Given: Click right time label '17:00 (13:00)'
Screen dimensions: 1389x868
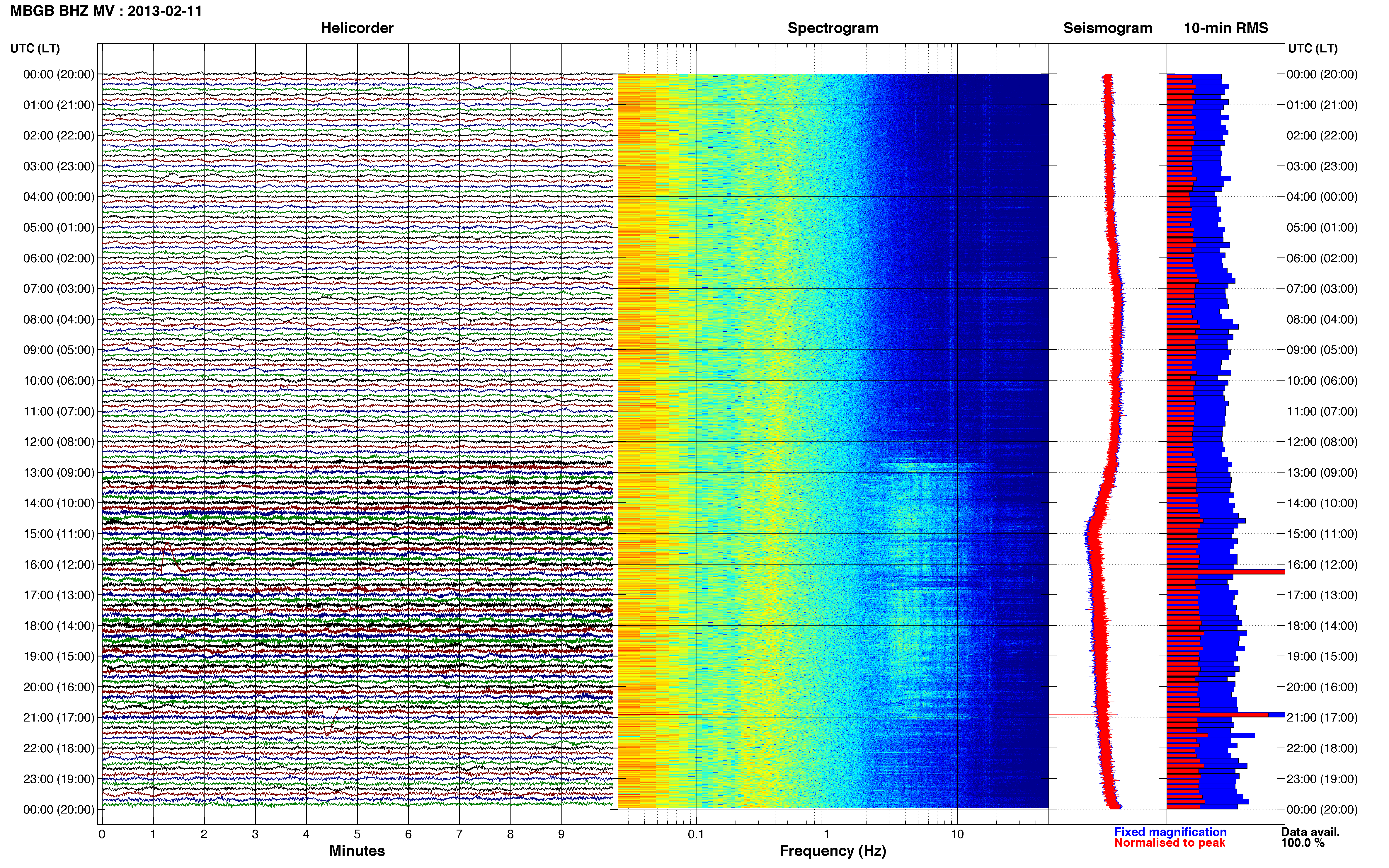Looking at the screenshot, I should 1322,595.
